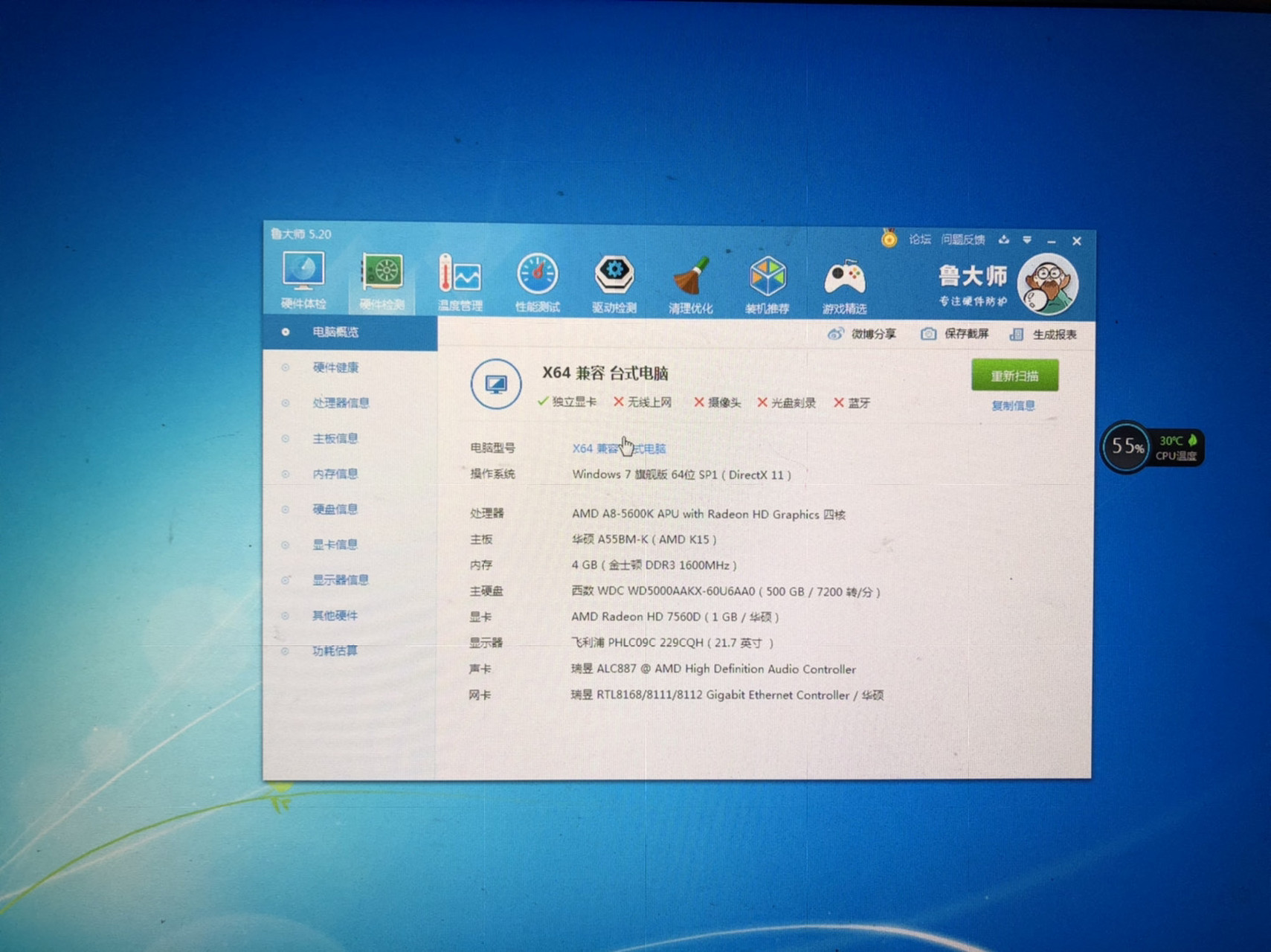
Task: Select the 瑞昱 ALC887 audio controller text
Action: [x=713, y=669]
